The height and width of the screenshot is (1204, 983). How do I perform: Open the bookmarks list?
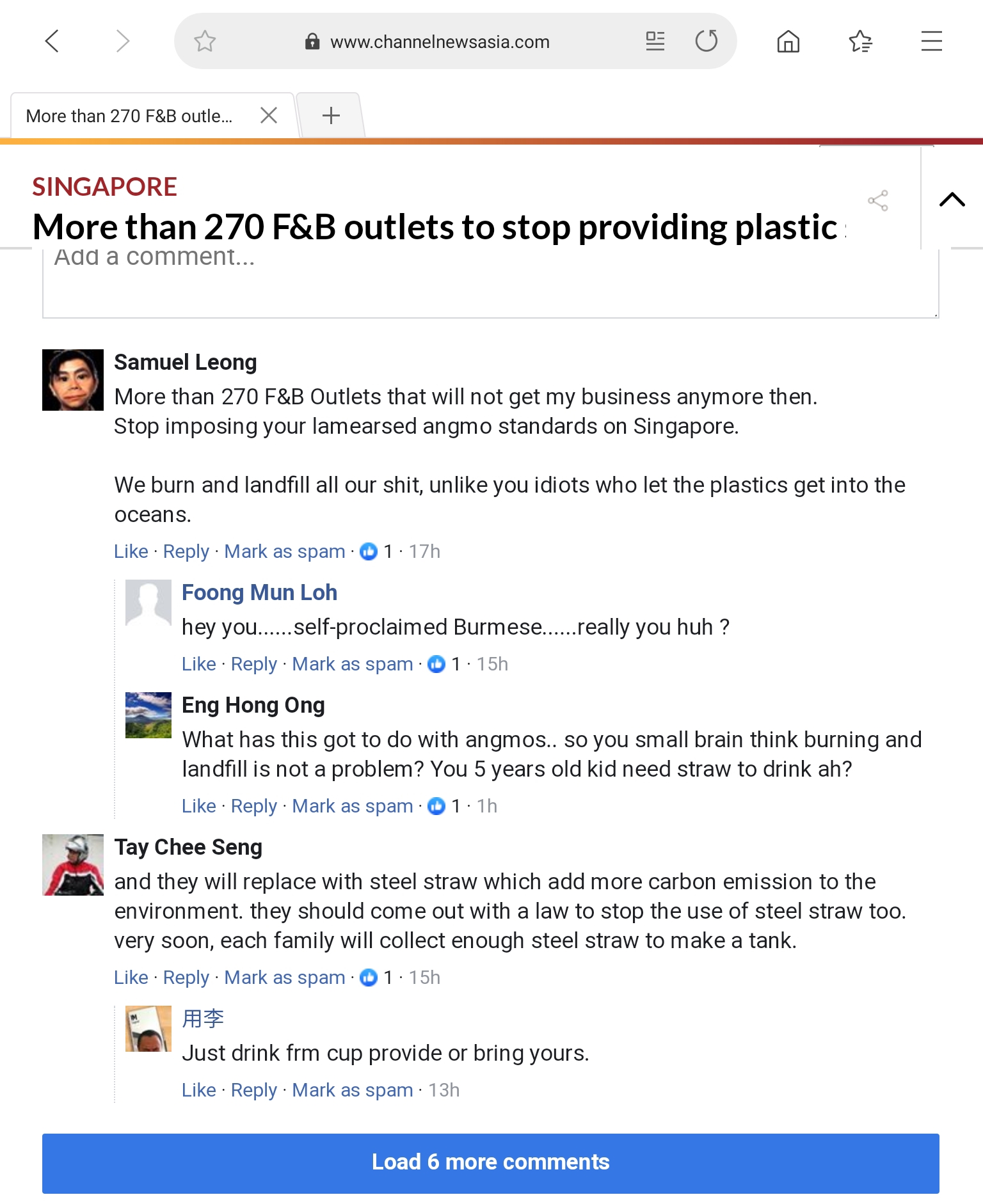[x=860, y=42]
